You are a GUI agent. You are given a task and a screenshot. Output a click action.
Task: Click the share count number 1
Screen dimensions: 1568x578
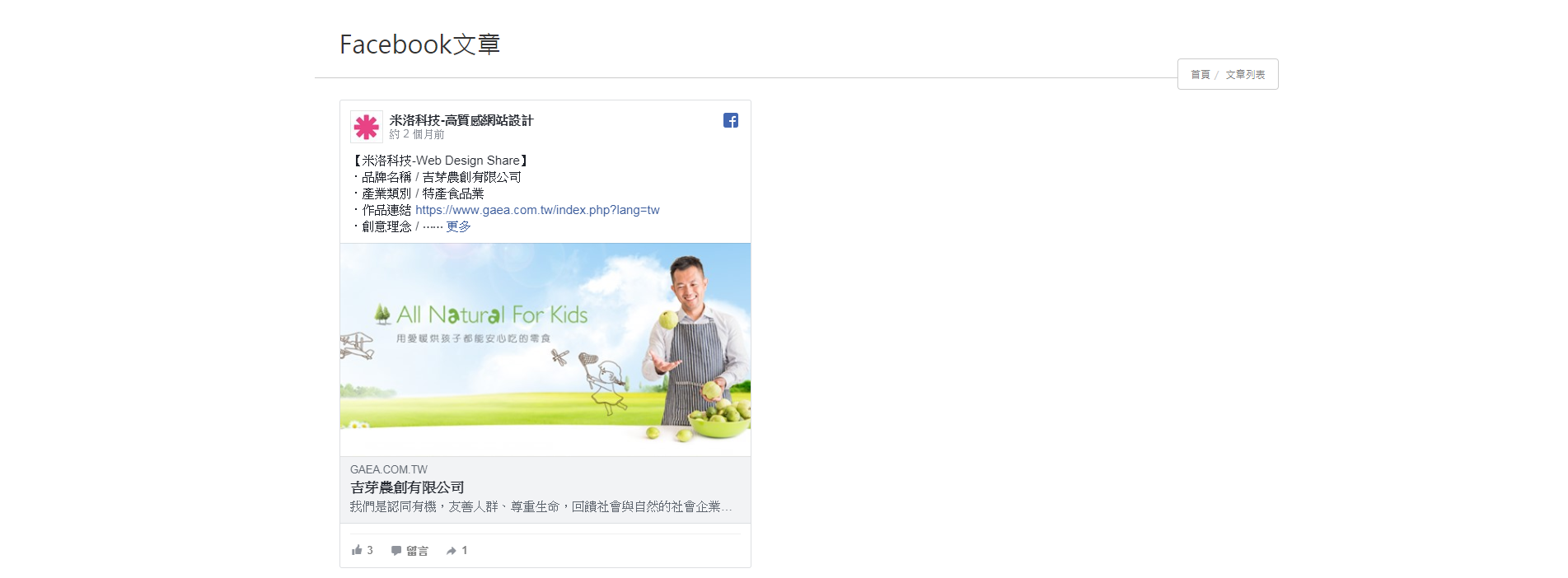point(465,550)
